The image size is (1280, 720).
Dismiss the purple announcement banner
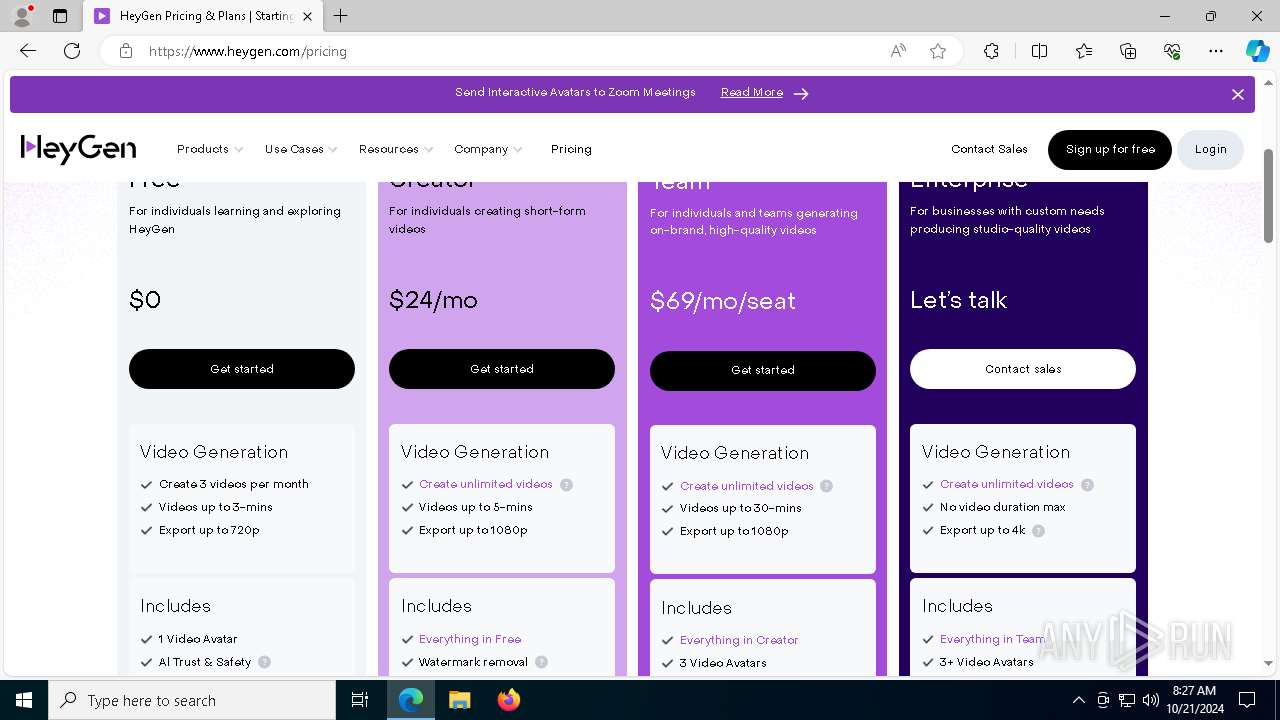click(1238, 94)
